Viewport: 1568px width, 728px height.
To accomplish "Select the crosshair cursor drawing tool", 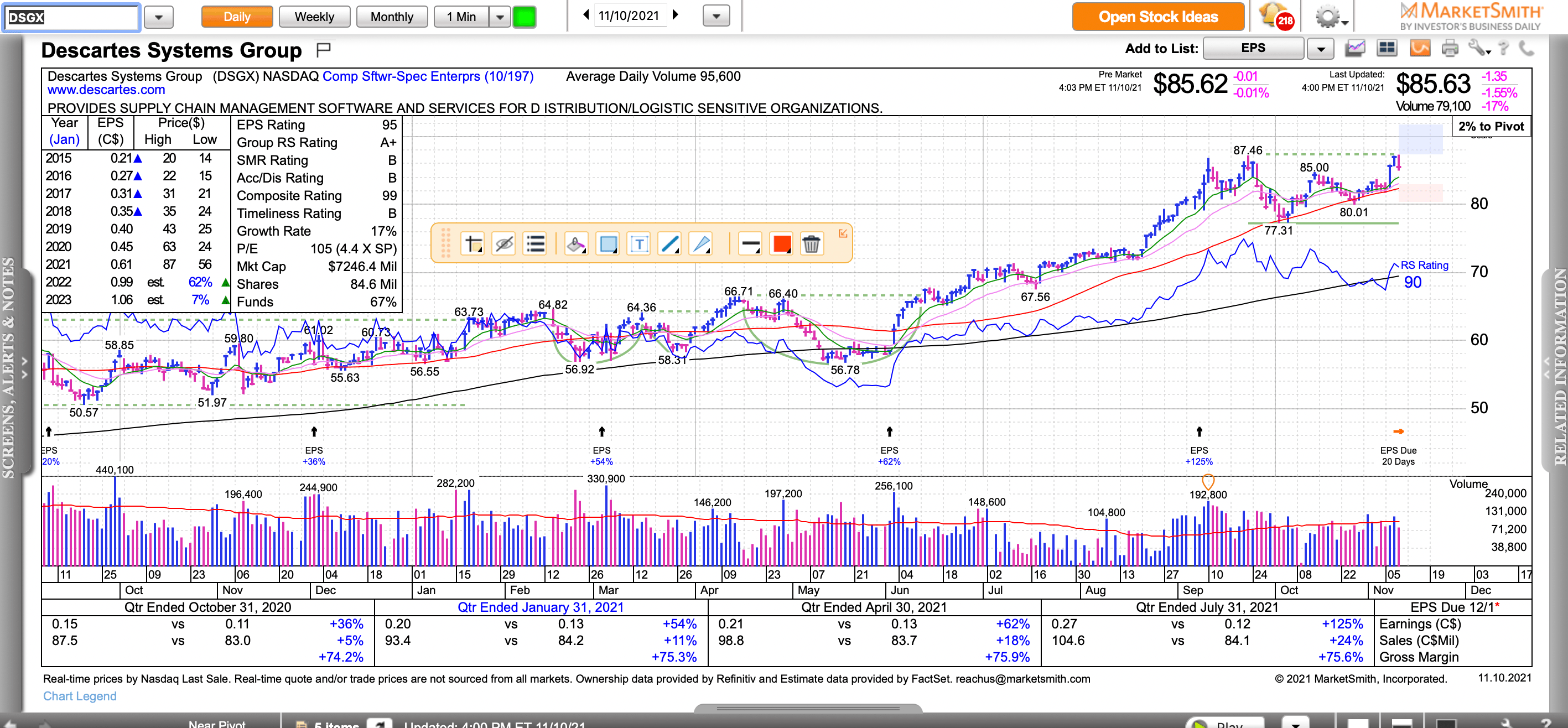I will click(473, 245).
